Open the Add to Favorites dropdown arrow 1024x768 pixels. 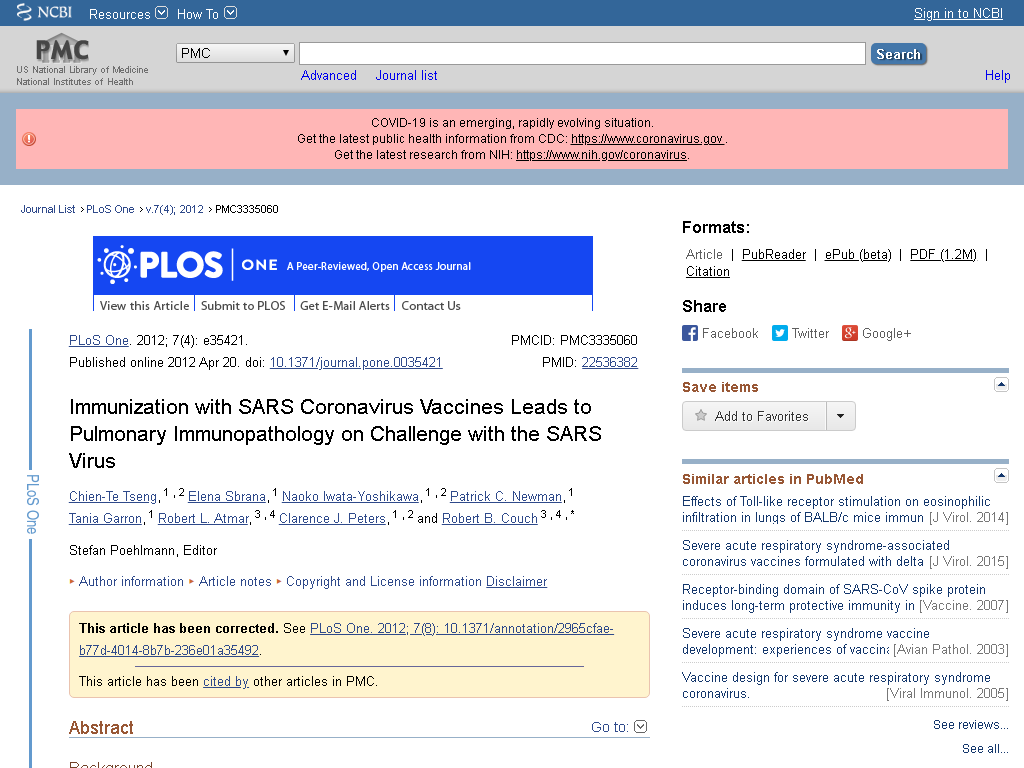(840, 416)
